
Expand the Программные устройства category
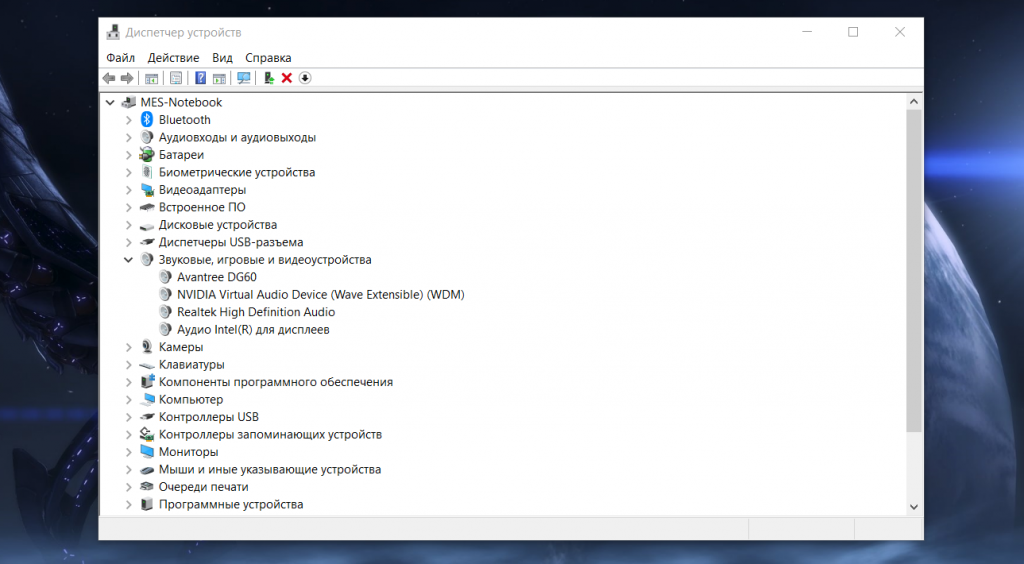coord(129,505)
